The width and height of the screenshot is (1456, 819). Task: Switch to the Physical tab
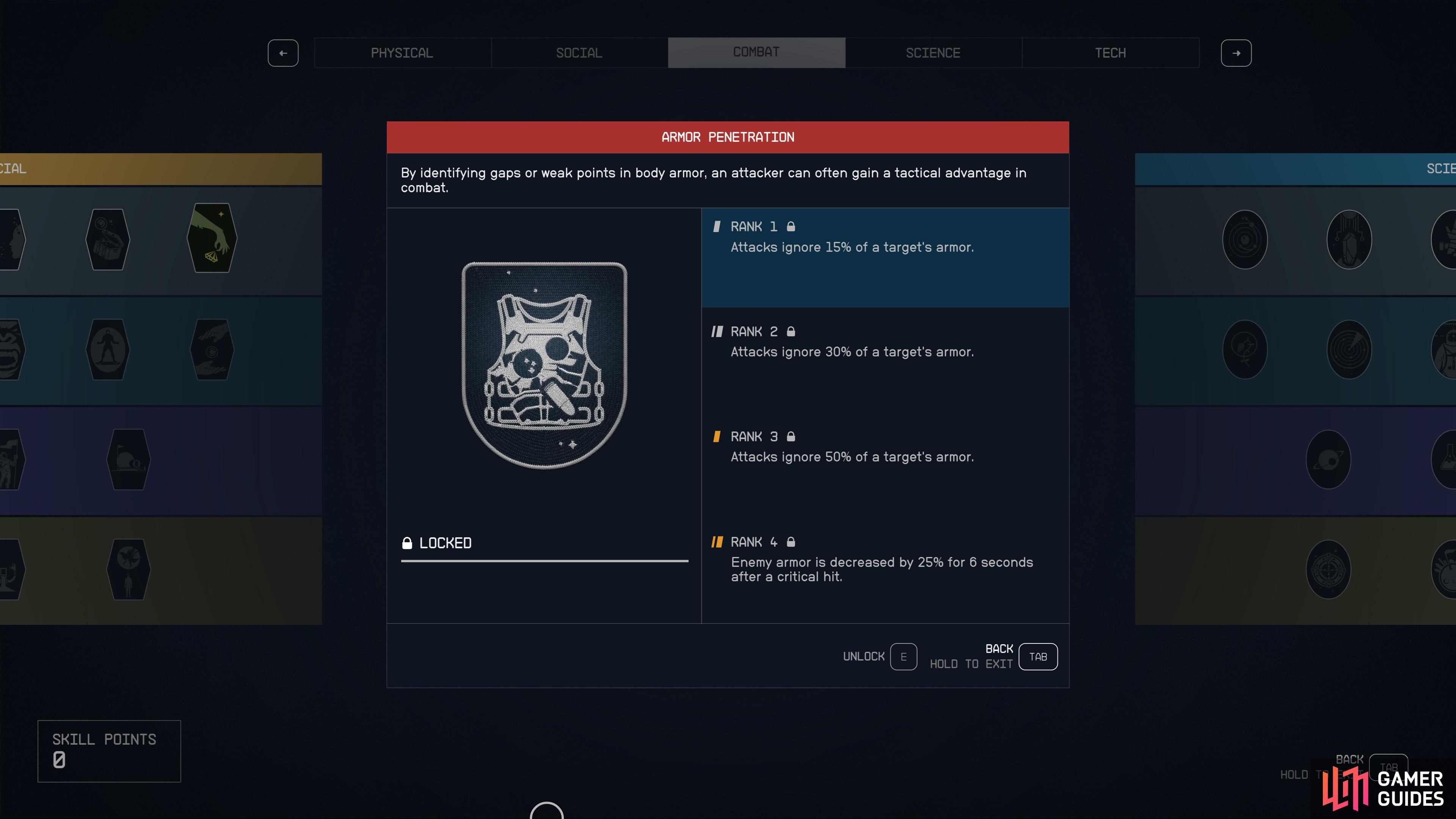(x=402, y=53)
